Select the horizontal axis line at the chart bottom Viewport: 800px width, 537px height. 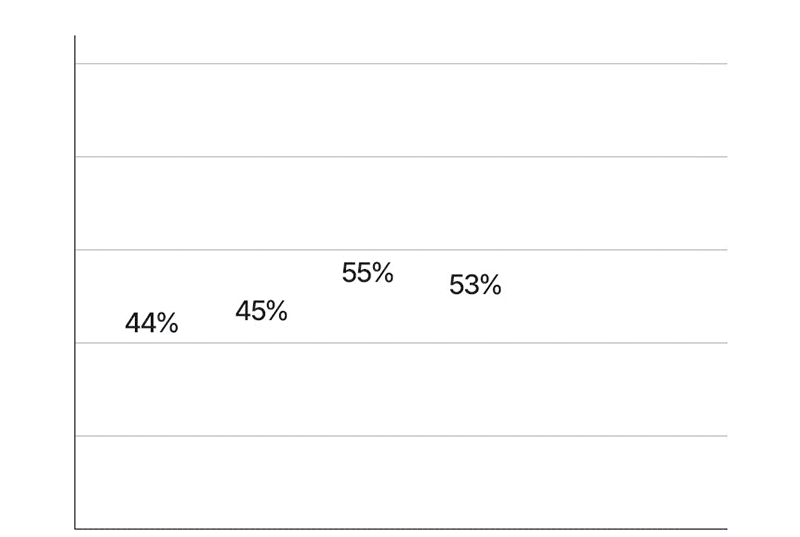point(400,528)
